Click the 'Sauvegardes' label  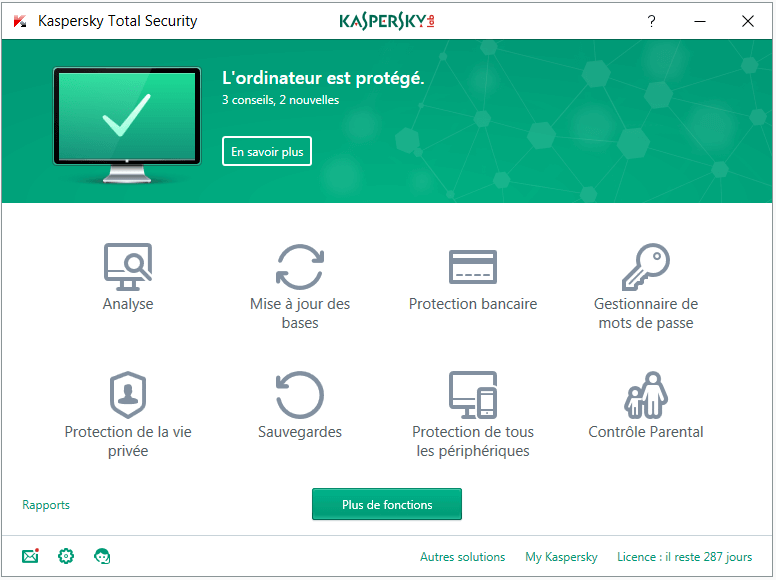pyautogui.click(x=300, y=432)
